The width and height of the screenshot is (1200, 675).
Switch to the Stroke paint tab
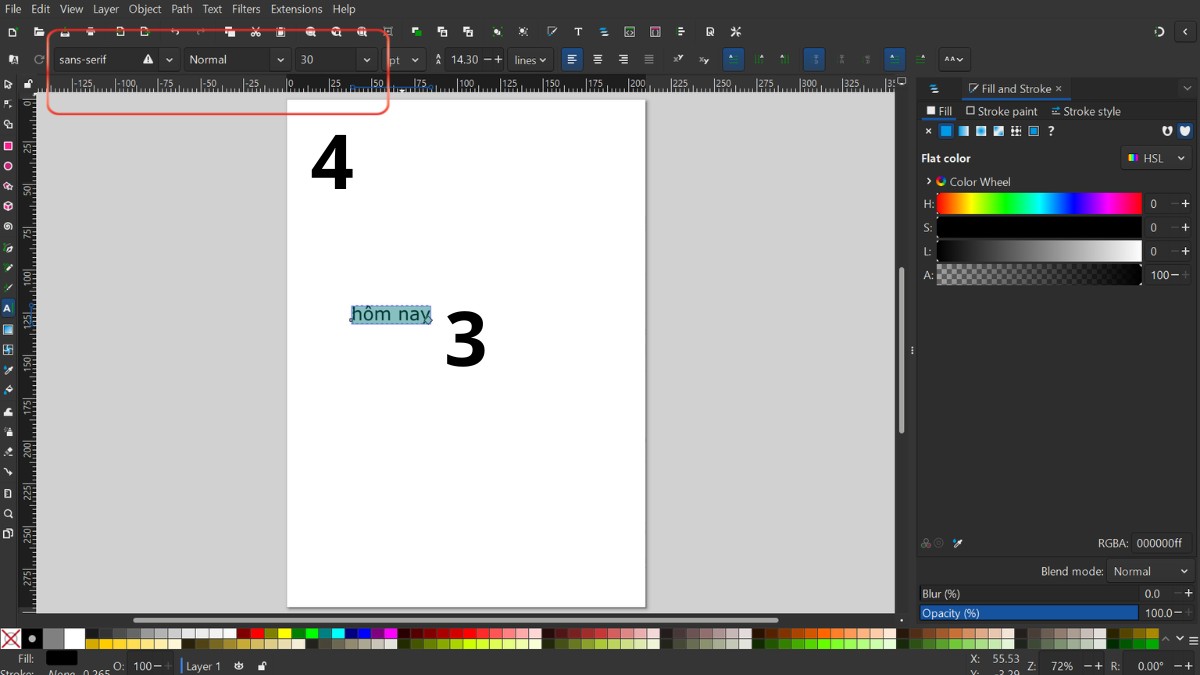(x=1003, y=111)
